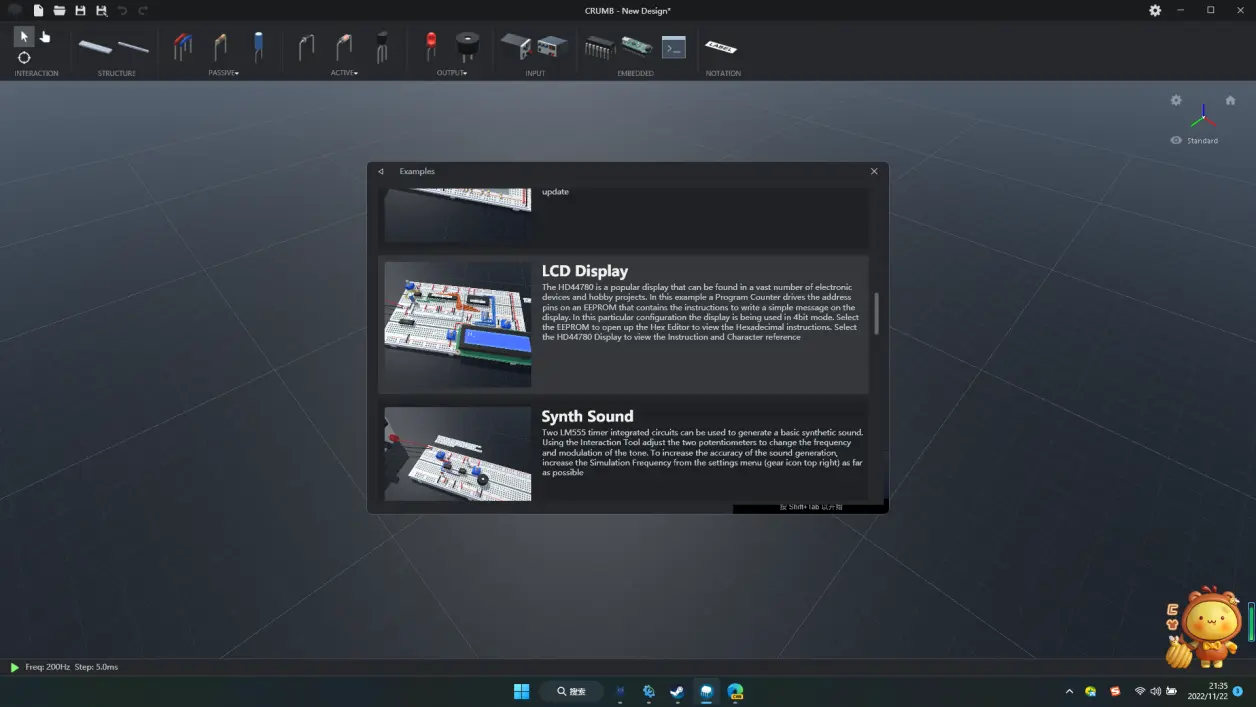Expand the OUTPUT components dropdown
Image resolution: width=1256 pixels, height=707 pixels.
(x=452, y=73)
